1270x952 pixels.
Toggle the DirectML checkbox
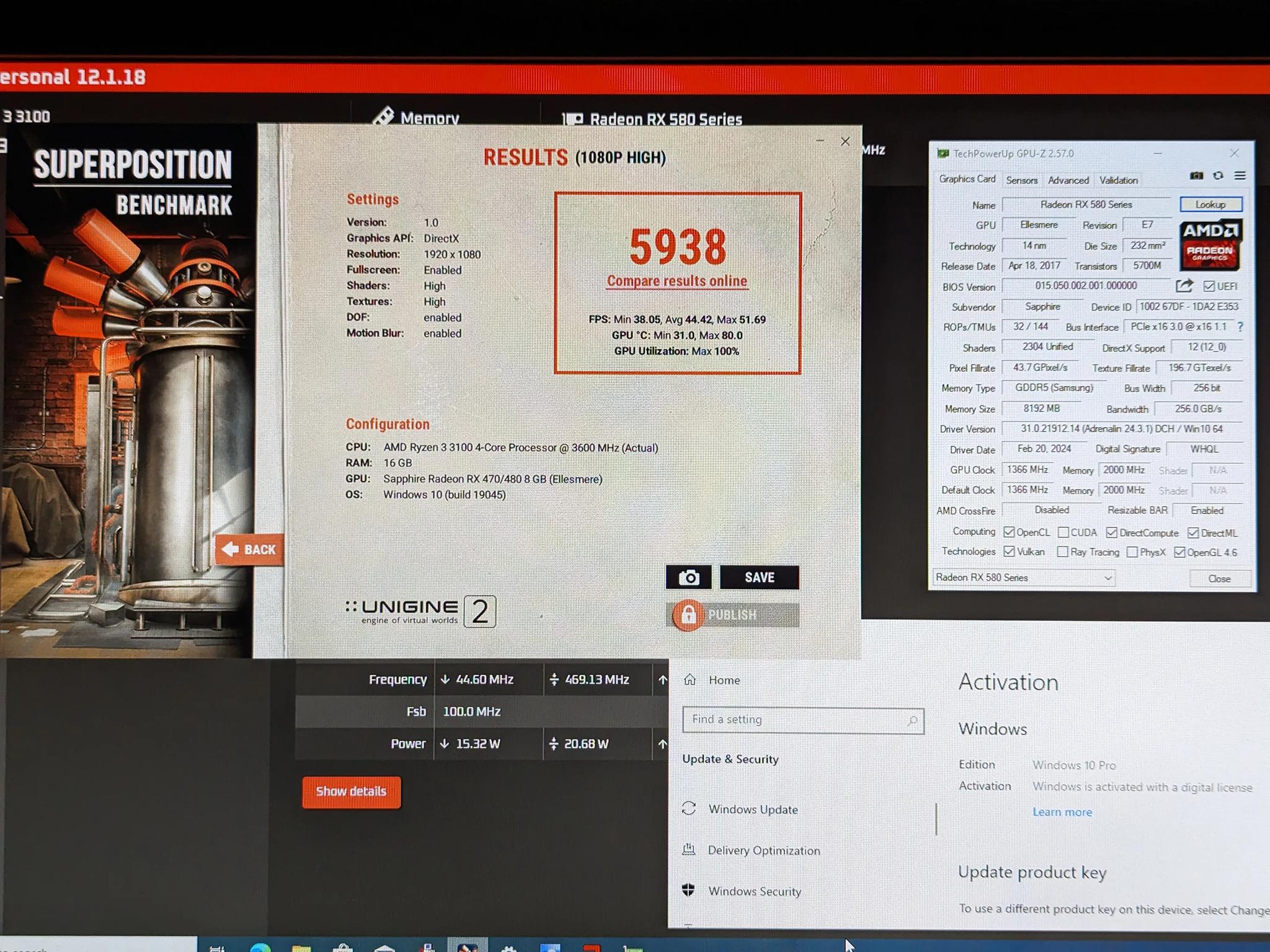1192,533
